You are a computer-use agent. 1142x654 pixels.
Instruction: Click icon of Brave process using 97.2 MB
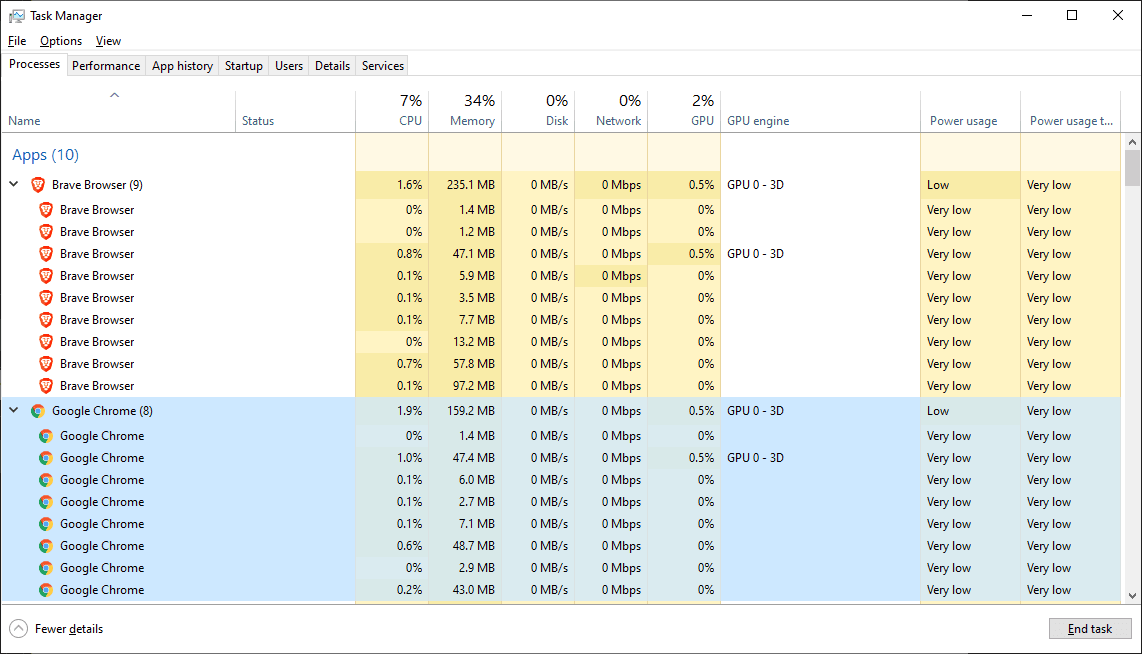point(46,386)
